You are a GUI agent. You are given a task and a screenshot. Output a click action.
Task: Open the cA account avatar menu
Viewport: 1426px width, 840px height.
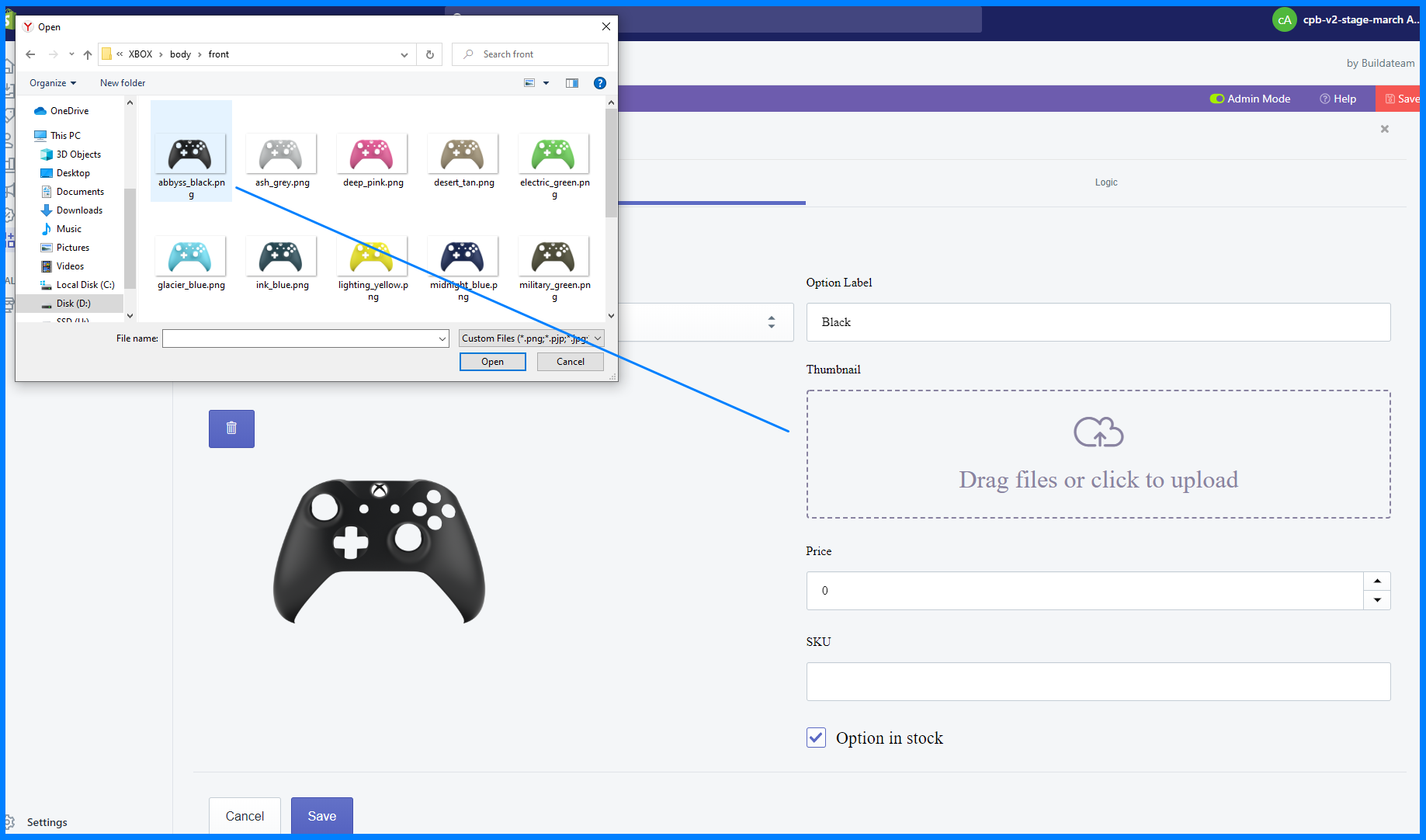1284,20
